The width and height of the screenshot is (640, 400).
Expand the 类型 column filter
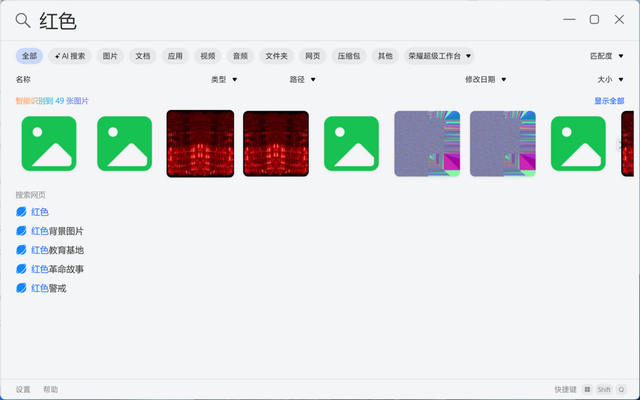(x=224, y=79)
